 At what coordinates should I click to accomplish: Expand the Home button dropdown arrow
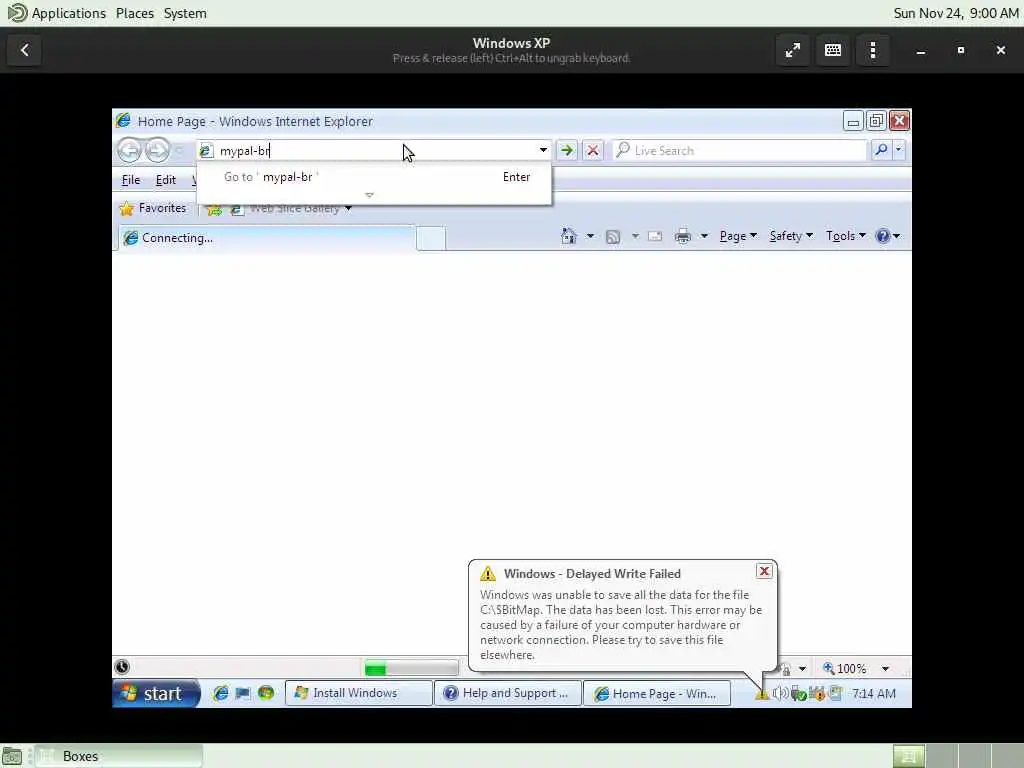coord(590,236)
